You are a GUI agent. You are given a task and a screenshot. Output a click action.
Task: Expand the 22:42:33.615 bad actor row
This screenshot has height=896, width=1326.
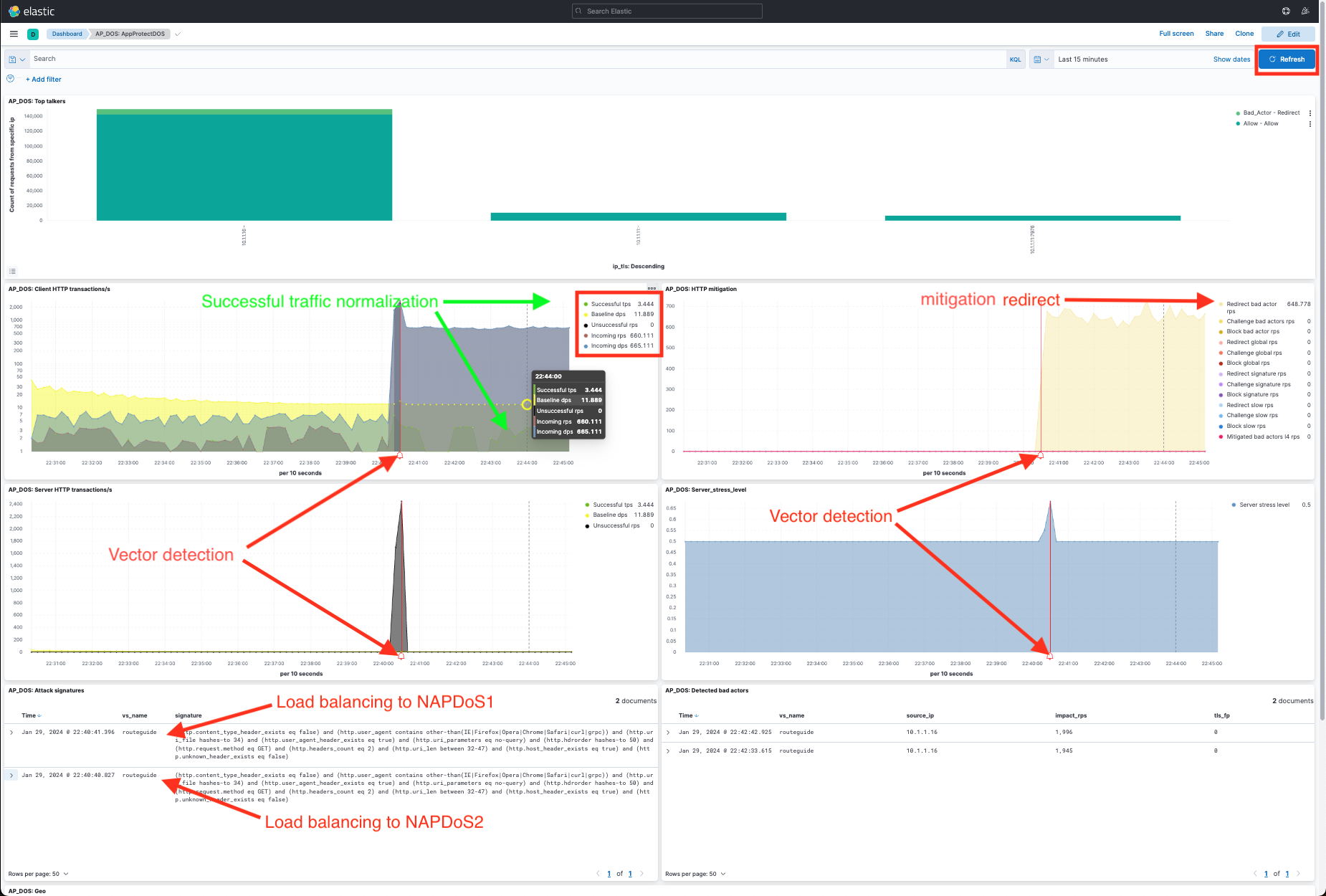pyautogui.click(x=668, y=751)
